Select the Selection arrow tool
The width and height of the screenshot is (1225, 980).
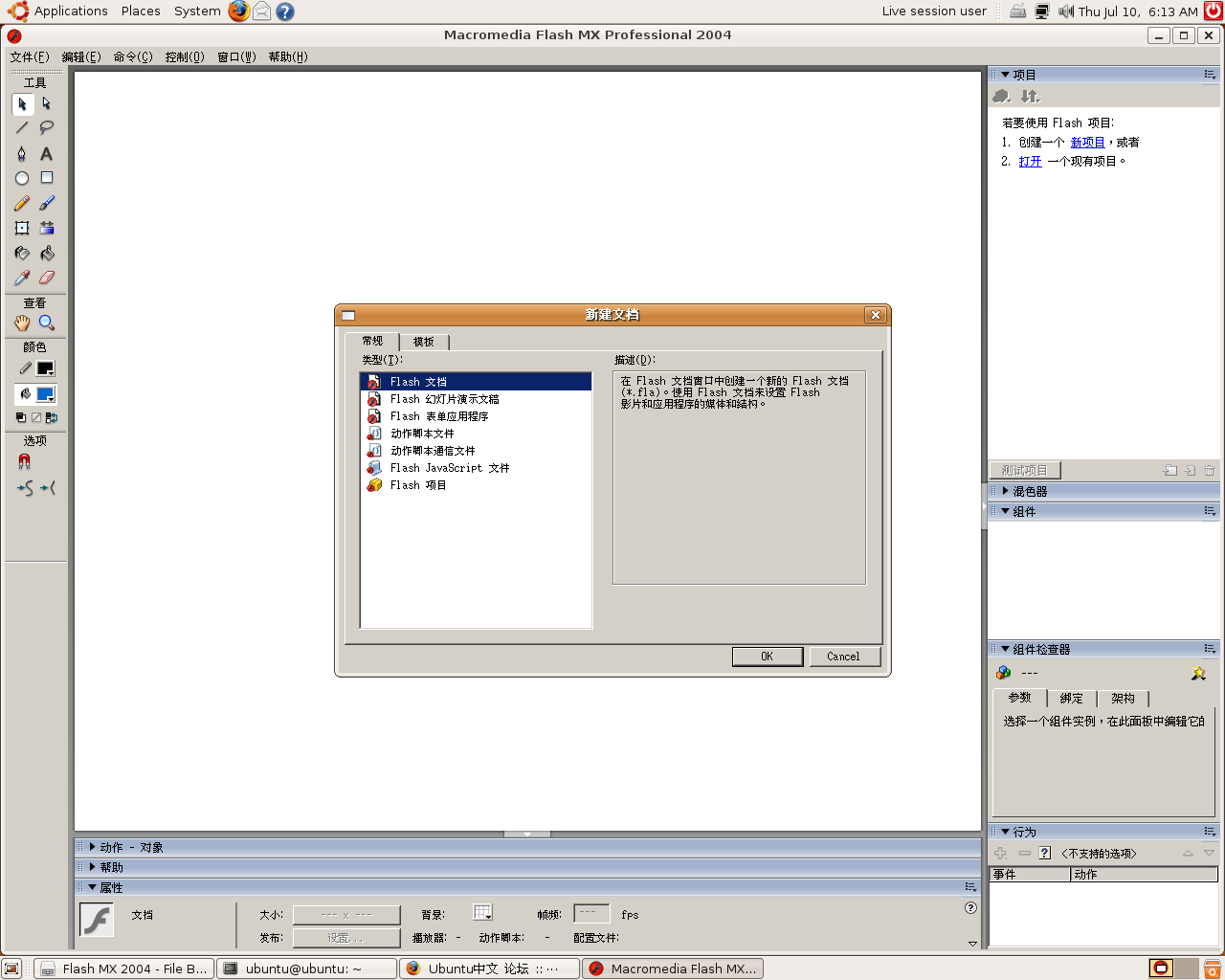[x=22, y=103]
